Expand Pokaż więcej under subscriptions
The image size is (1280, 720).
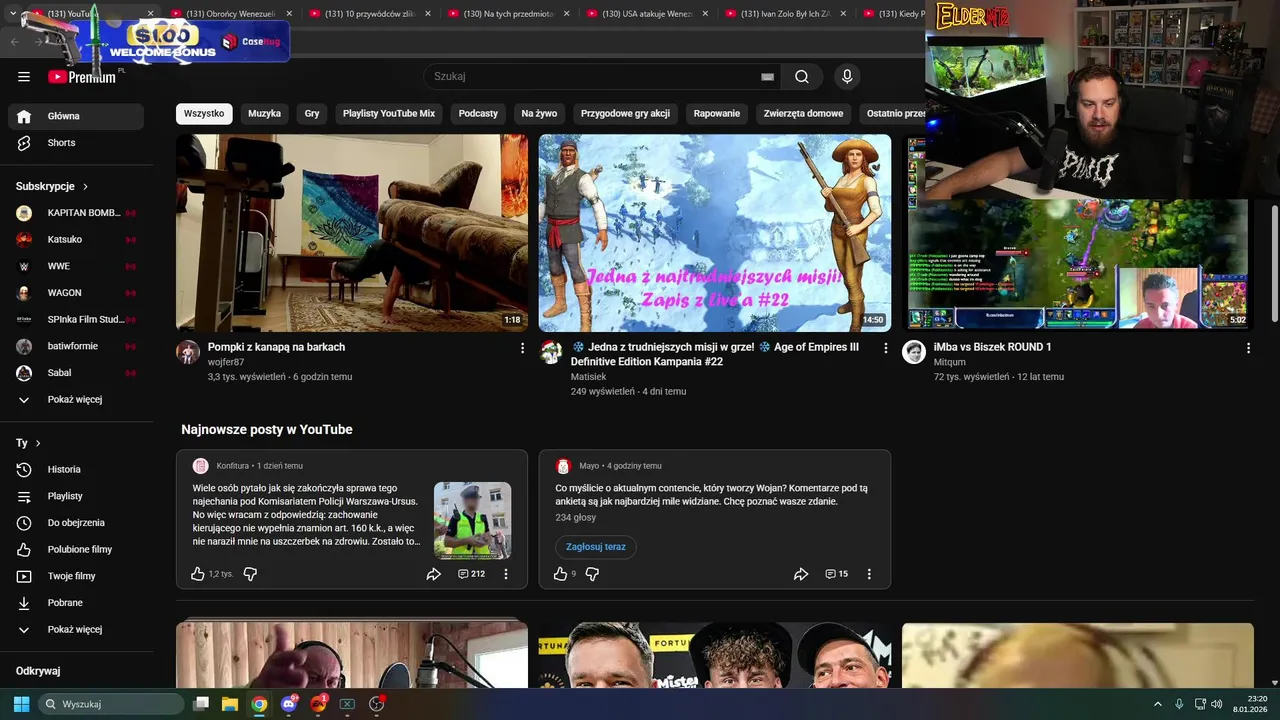tap(76, 400)
